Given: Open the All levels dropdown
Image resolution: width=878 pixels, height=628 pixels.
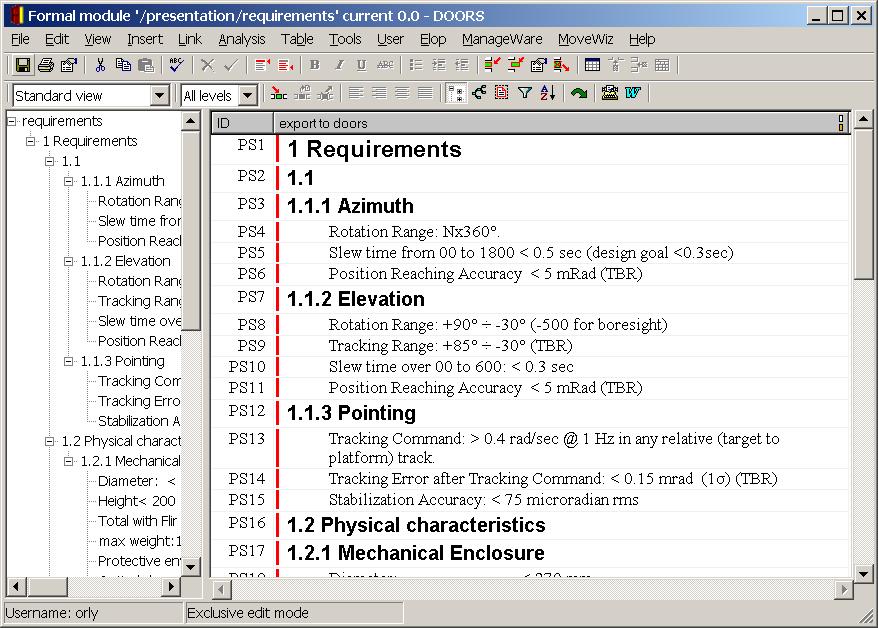Looking at the screenshot, I should point(247,96).
